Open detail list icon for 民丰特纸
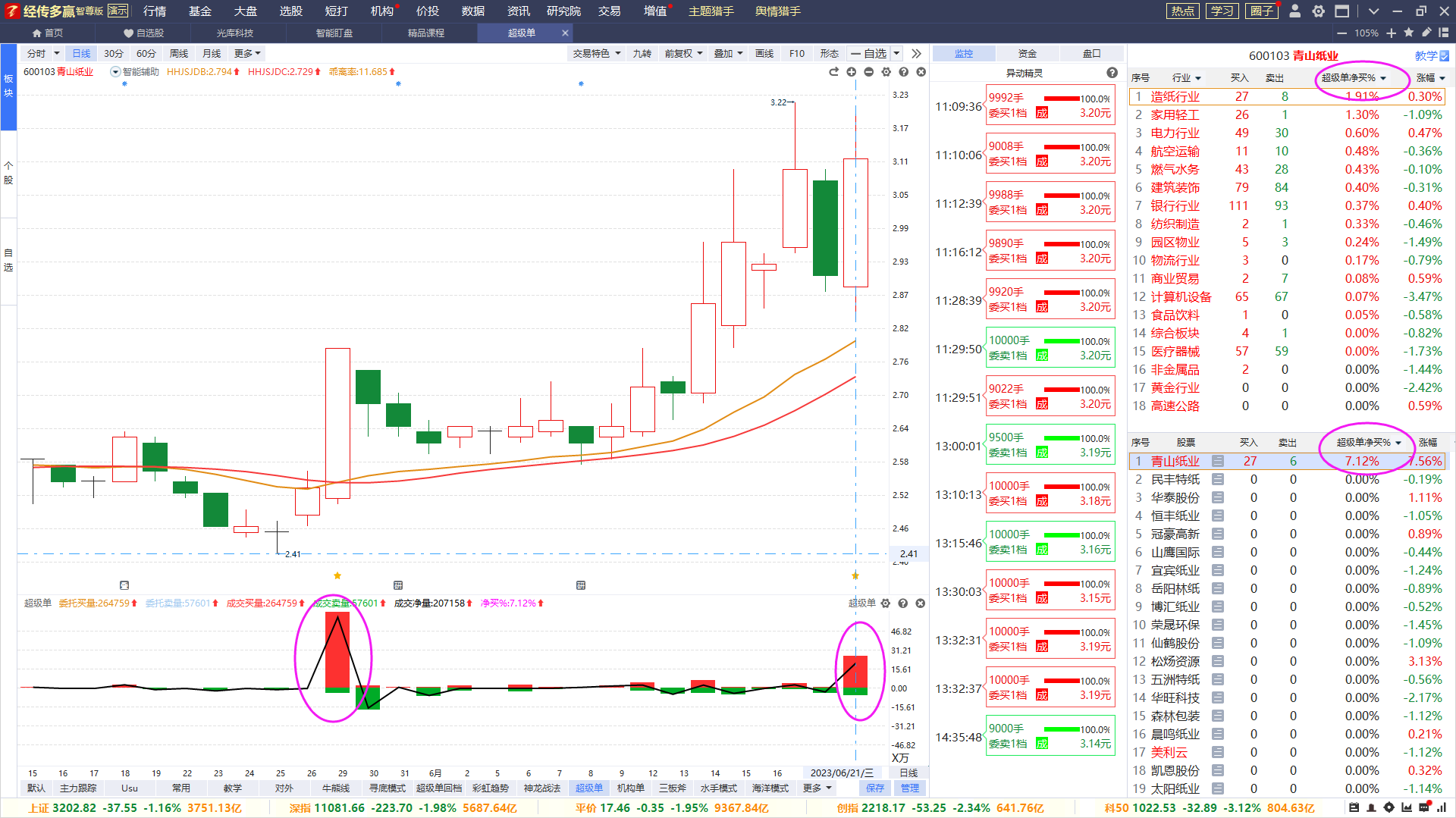Screen dimensions: 1456x818 (x=1218, y=479)
